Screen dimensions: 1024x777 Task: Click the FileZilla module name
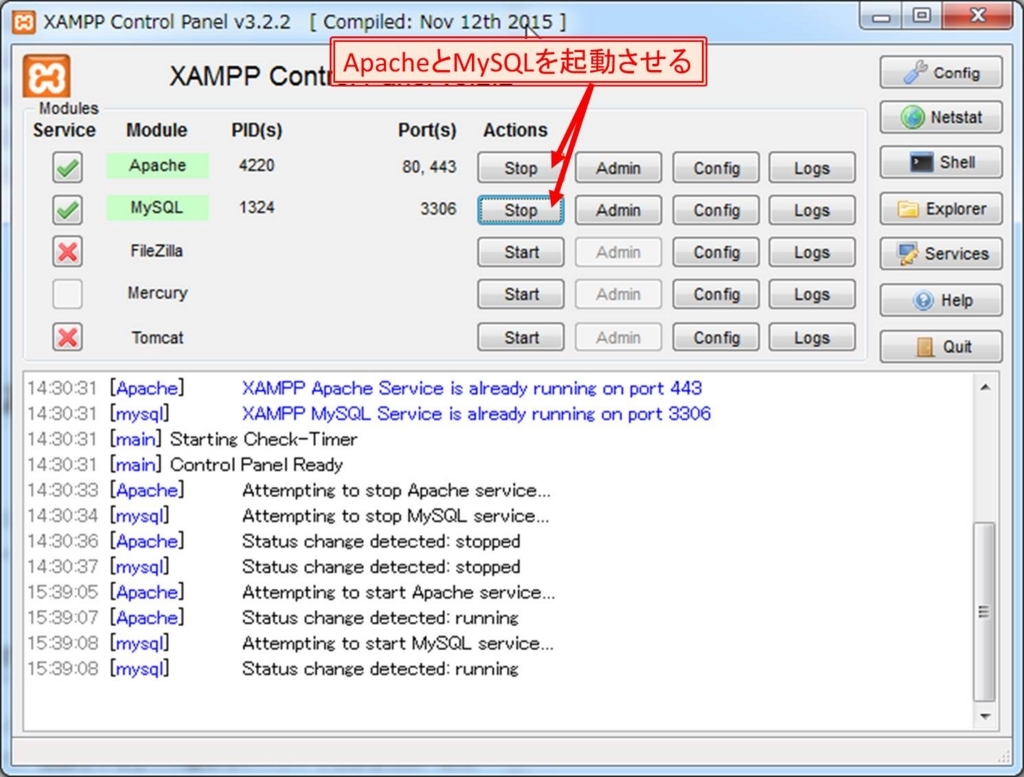(157, 251)
